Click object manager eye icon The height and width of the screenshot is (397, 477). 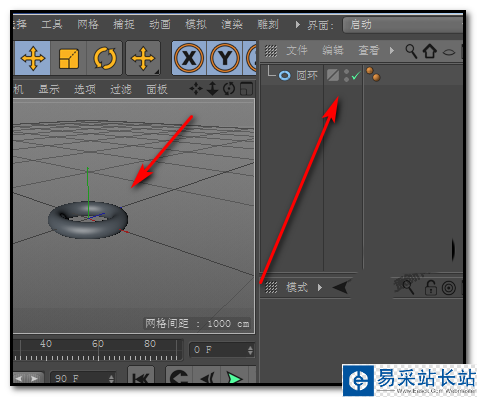[449, 52]
